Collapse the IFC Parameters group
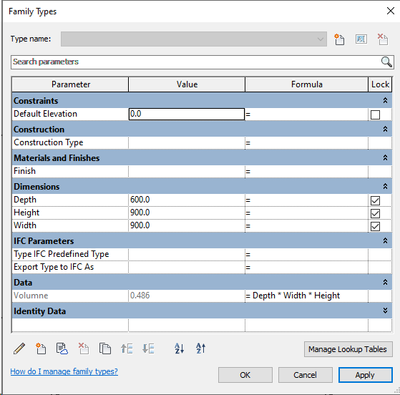 point(385,241)
